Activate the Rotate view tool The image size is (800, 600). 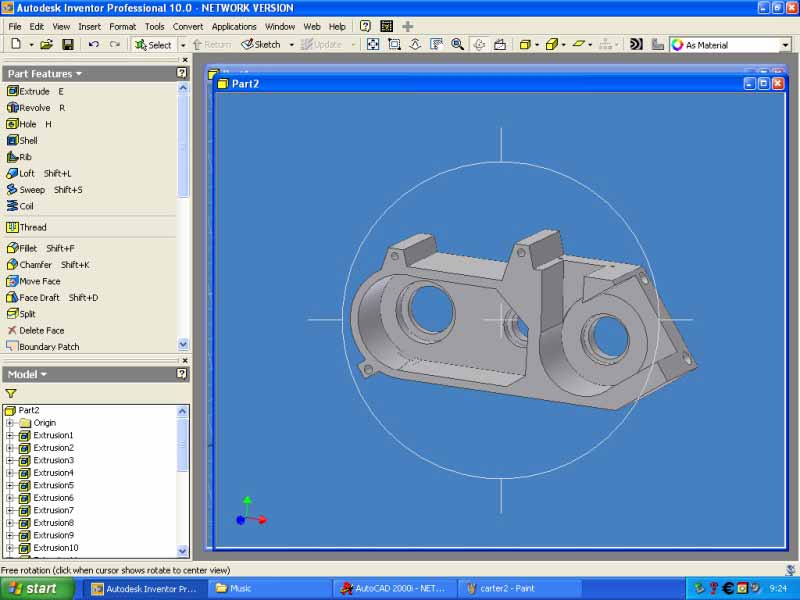click(x=479, y=44)
